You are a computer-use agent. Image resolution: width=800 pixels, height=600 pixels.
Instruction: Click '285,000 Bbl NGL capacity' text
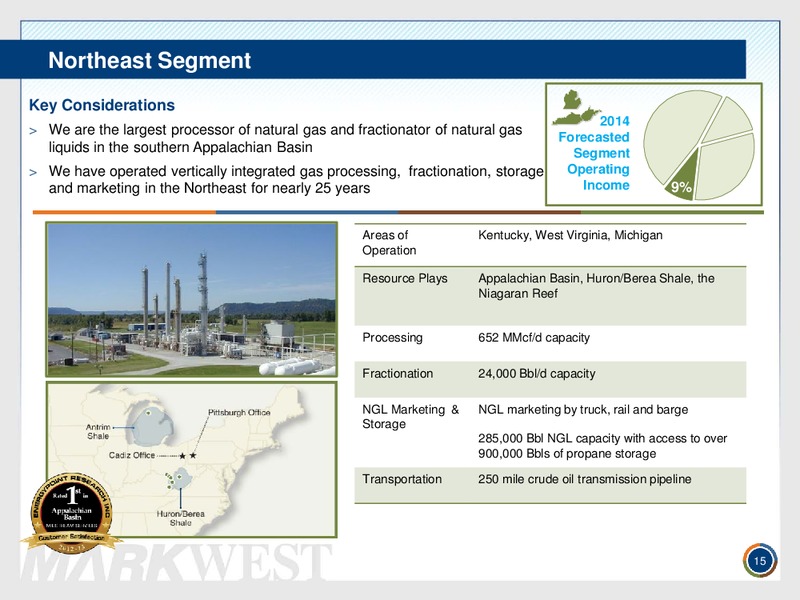tap(603, 446)
